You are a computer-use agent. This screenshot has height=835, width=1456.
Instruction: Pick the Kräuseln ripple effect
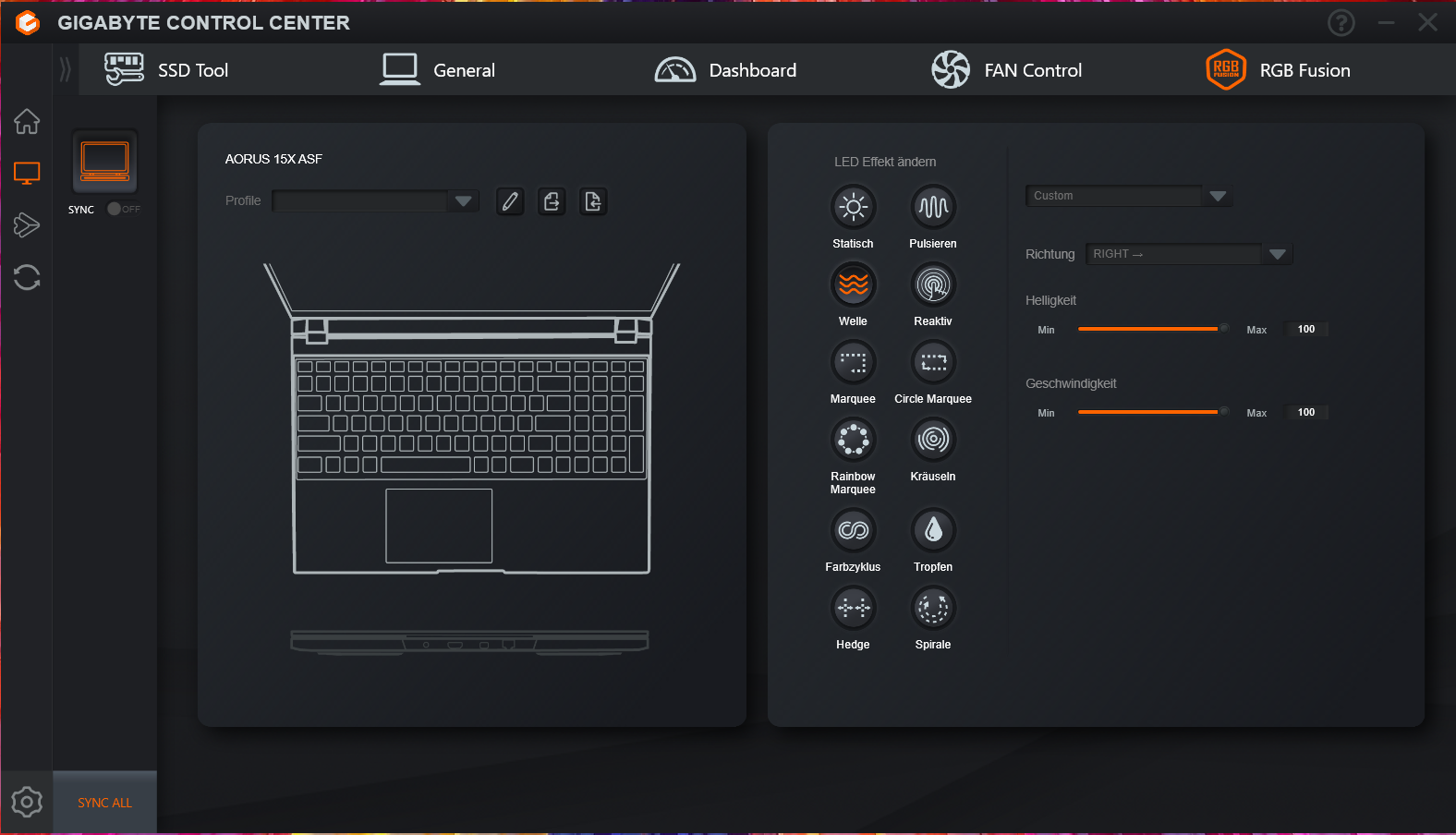pos(933,440)
